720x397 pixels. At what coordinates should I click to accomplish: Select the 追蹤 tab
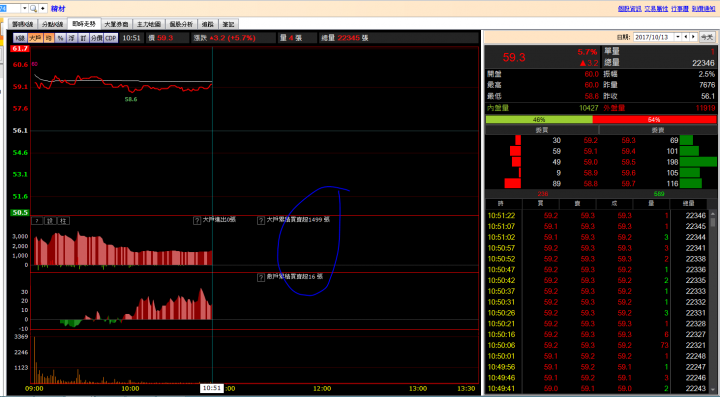click(208, 24)
